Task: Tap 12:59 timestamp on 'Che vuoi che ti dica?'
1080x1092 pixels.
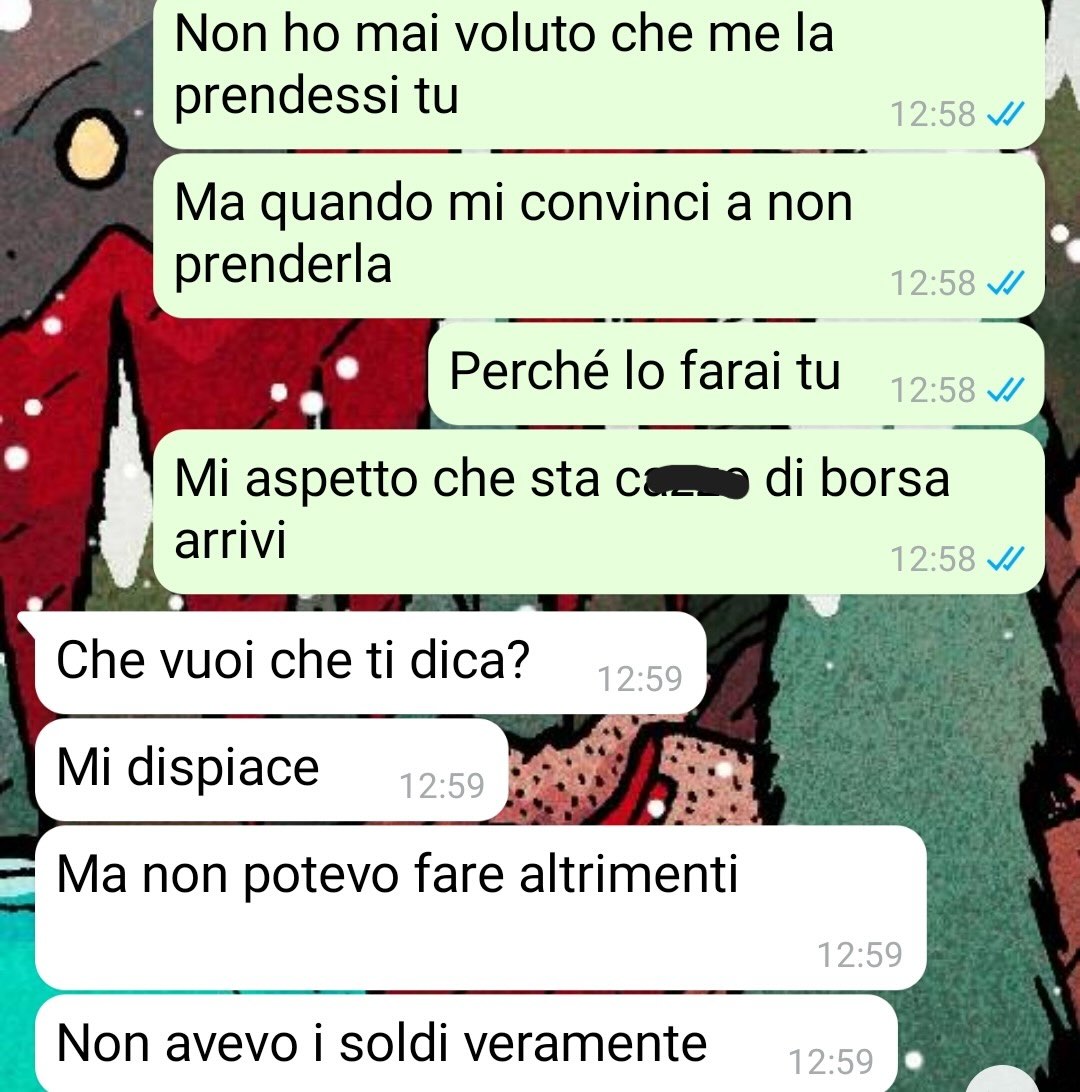Action: tap(640, 679)
